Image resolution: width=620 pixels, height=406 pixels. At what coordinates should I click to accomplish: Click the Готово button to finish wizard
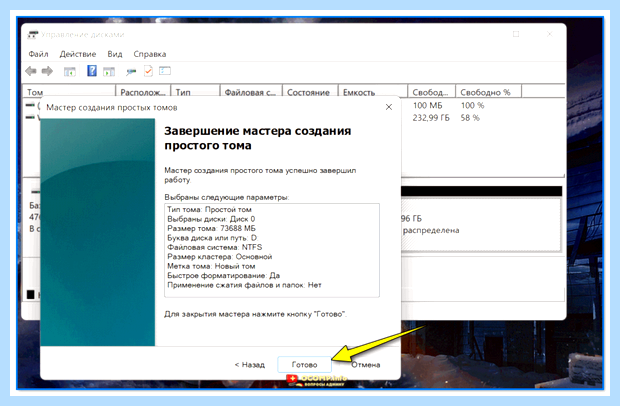click(304, 364)
